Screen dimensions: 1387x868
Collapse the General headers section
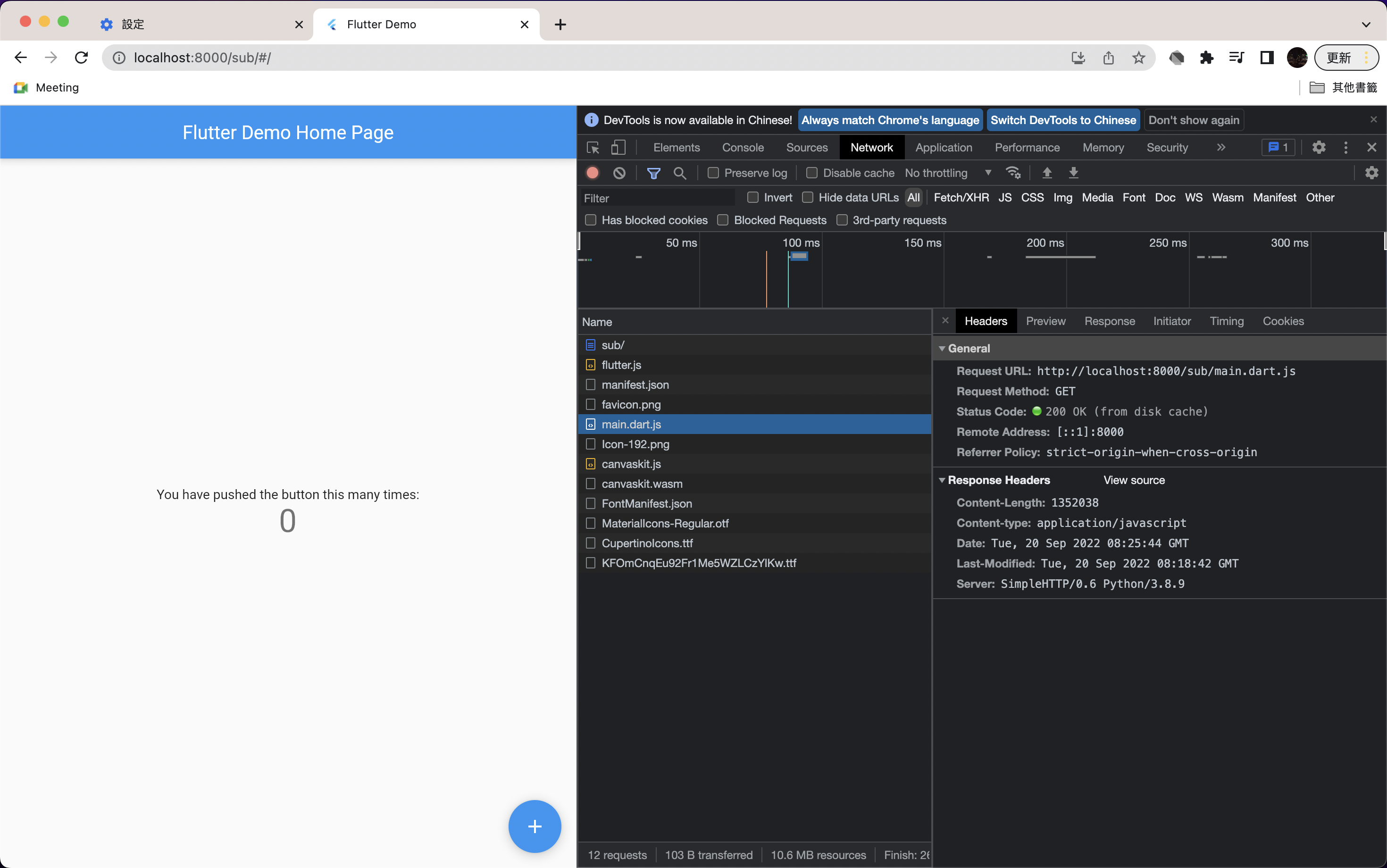(942, 348)
